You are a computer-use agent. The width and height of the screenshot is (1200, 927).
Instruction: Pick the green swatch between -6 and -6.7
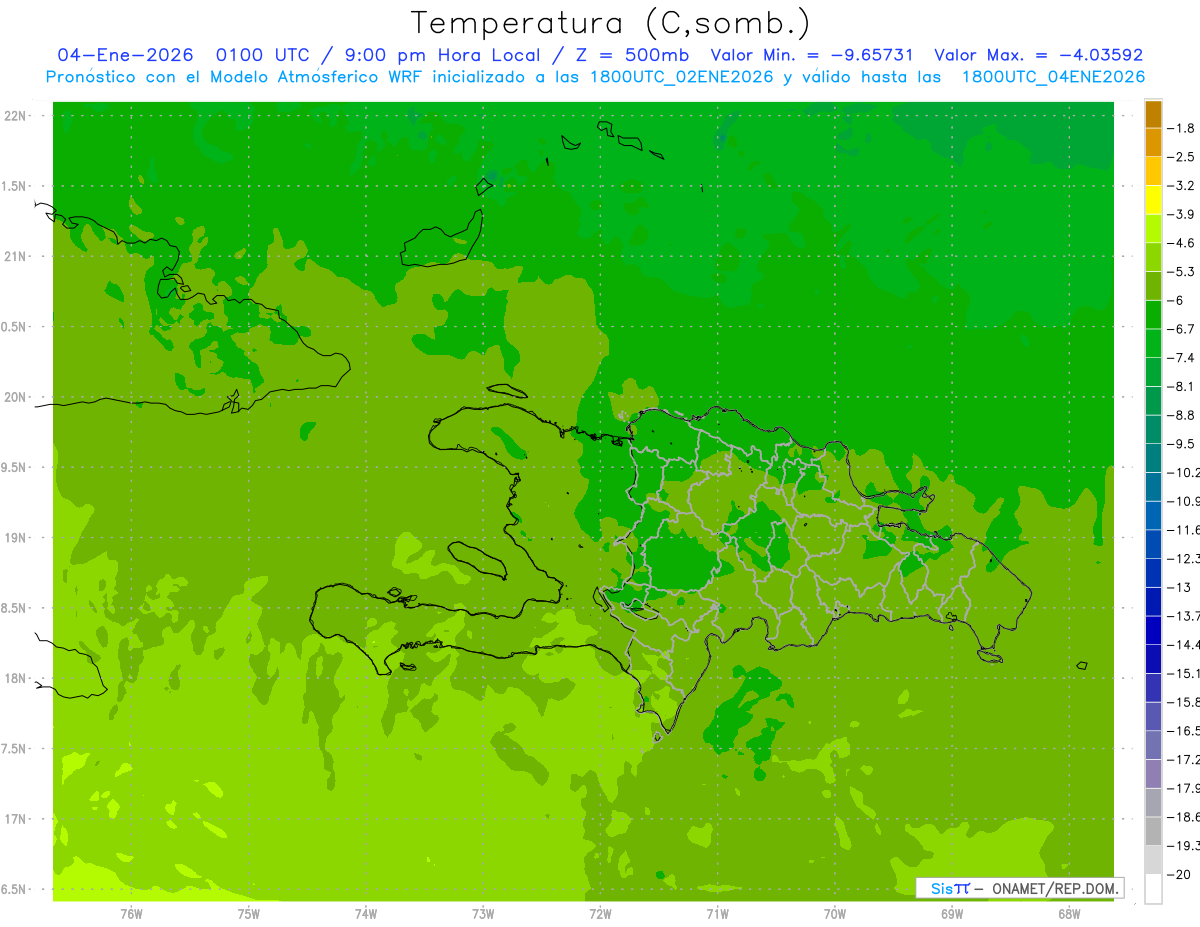pos(1153,314)
